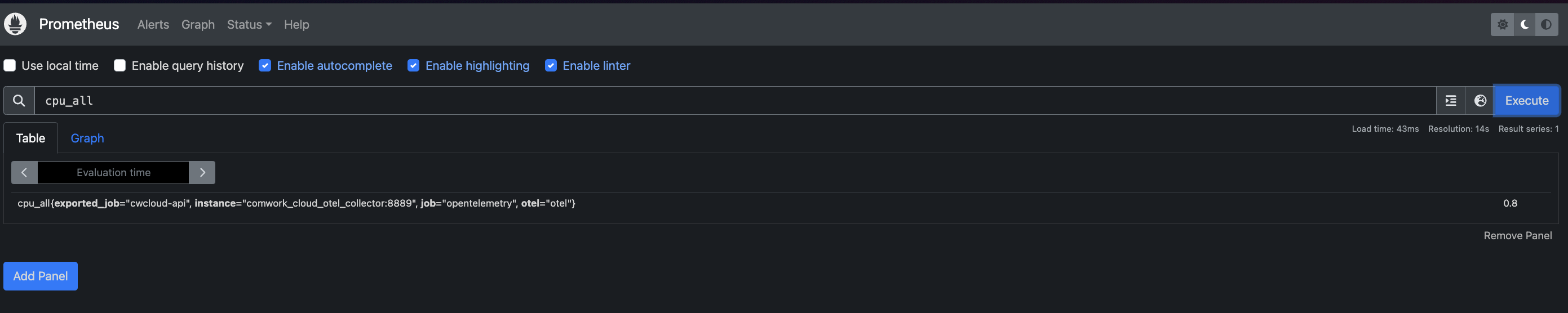Go to next evaluation time arrow

[202, 173]
